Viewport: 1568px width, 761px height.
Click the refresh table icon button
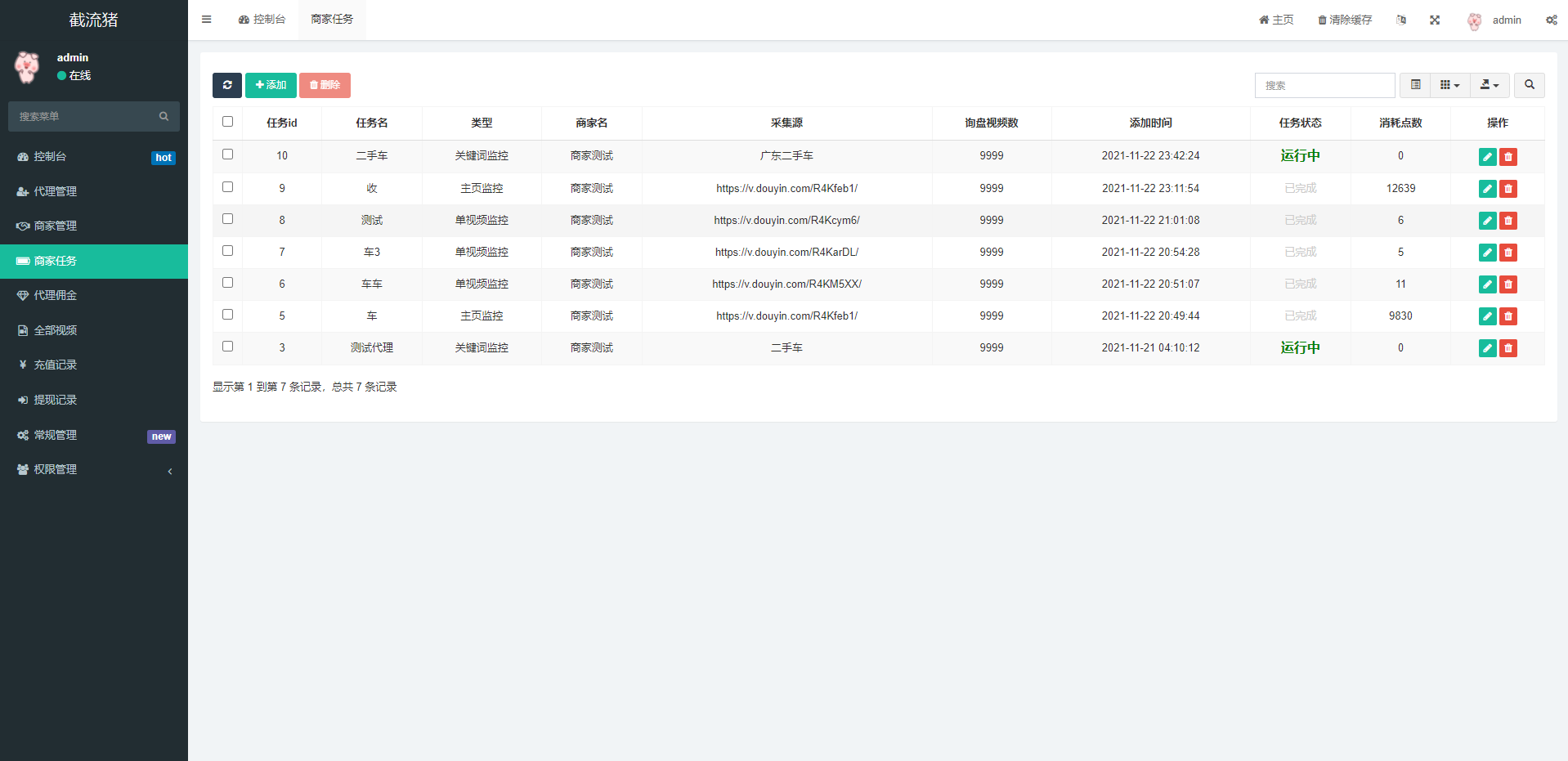[226, 85]
